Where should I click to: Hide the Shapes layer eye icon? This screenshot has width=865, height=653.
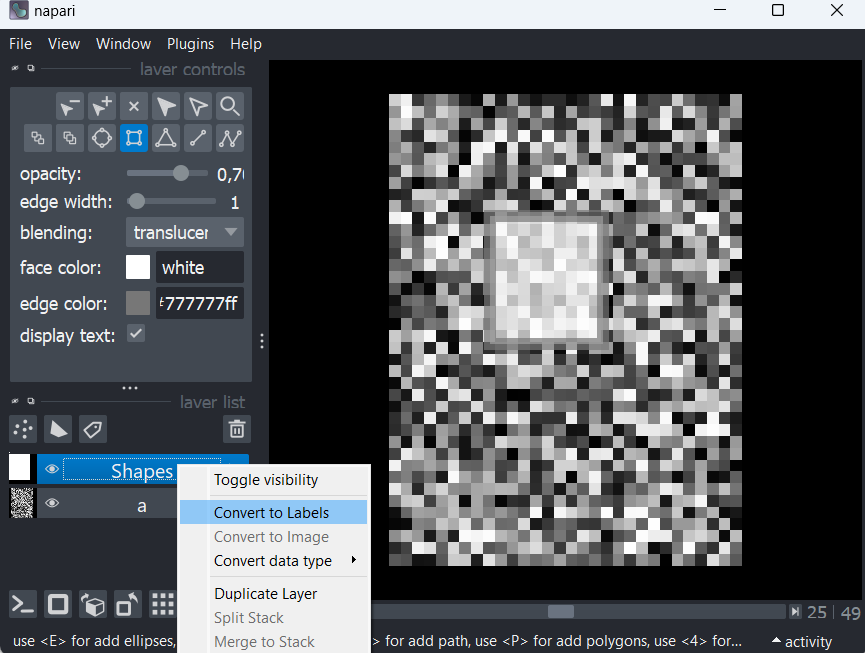click(x=52, y=469)
